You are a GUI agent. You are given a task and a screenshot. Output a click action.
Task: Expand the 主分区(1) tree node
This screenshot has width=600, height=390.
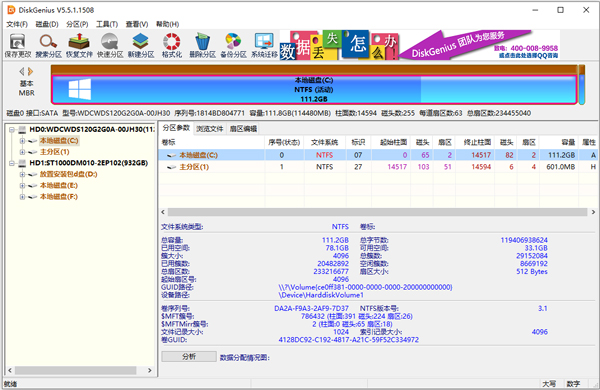click(x=22, y=152)
